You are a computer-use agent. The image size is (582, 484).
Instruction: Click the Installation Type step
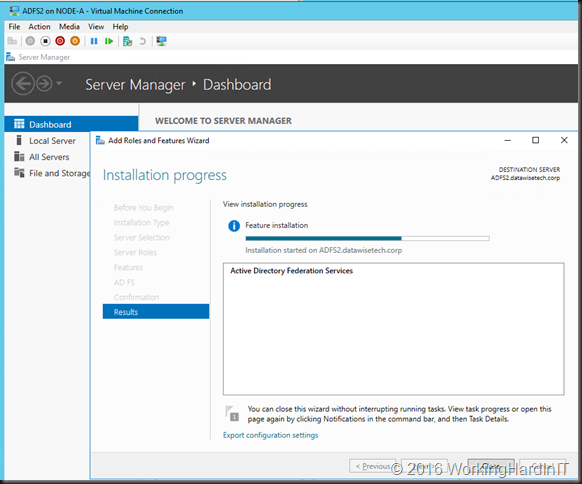(141, 222)
